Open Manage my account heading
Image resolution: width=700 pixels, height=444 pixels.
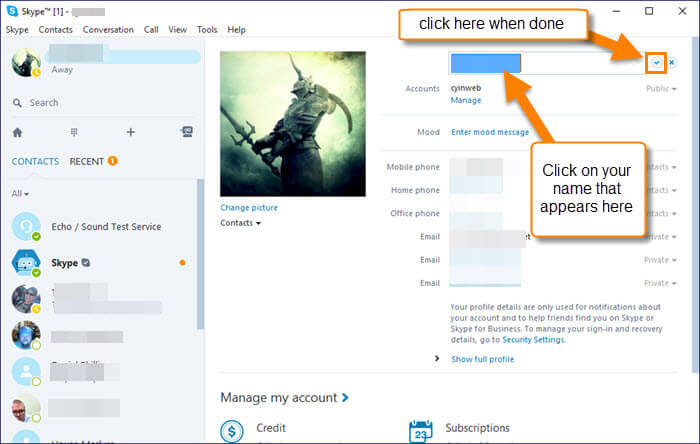[x=284, y=398]
